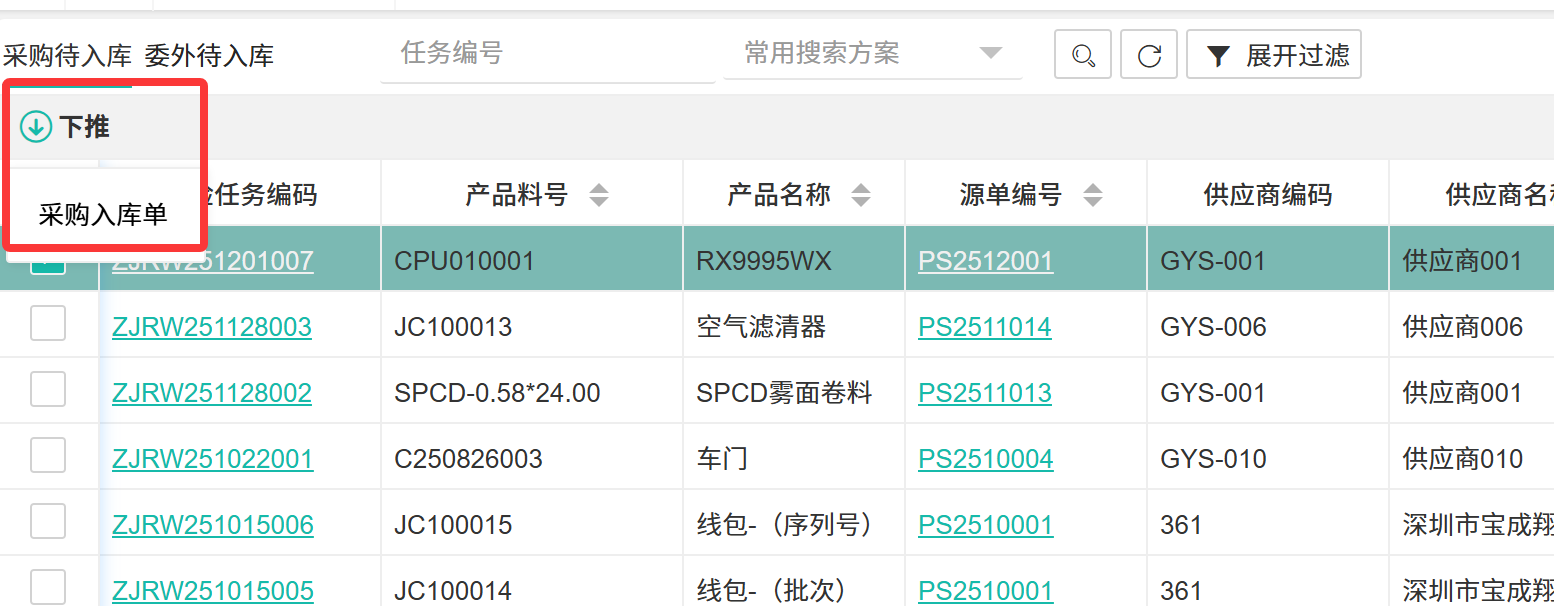Switch to the 采购待入库 tab
The height and width of the screenshot is (606, 1554).
click(67, 56)
